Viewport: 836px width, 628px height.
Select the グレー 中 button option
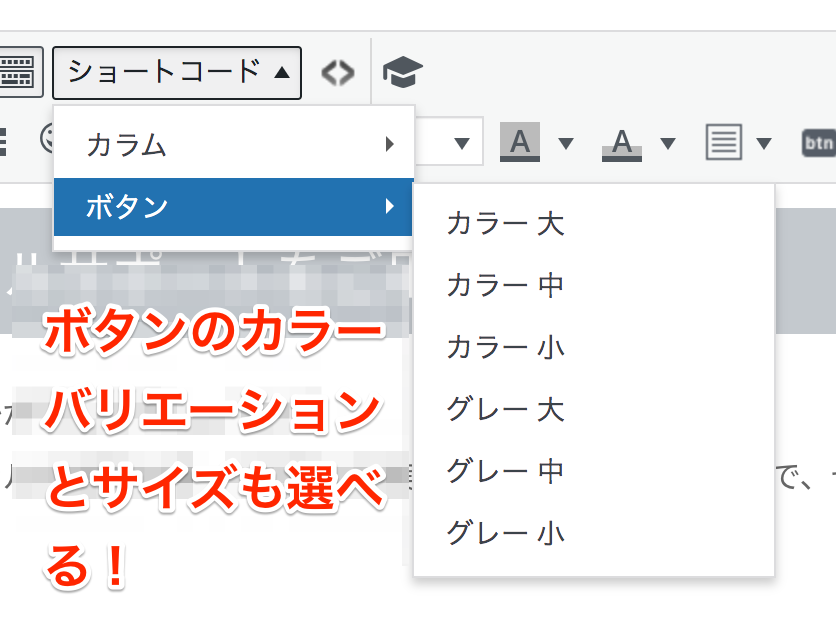pos(505,470)
